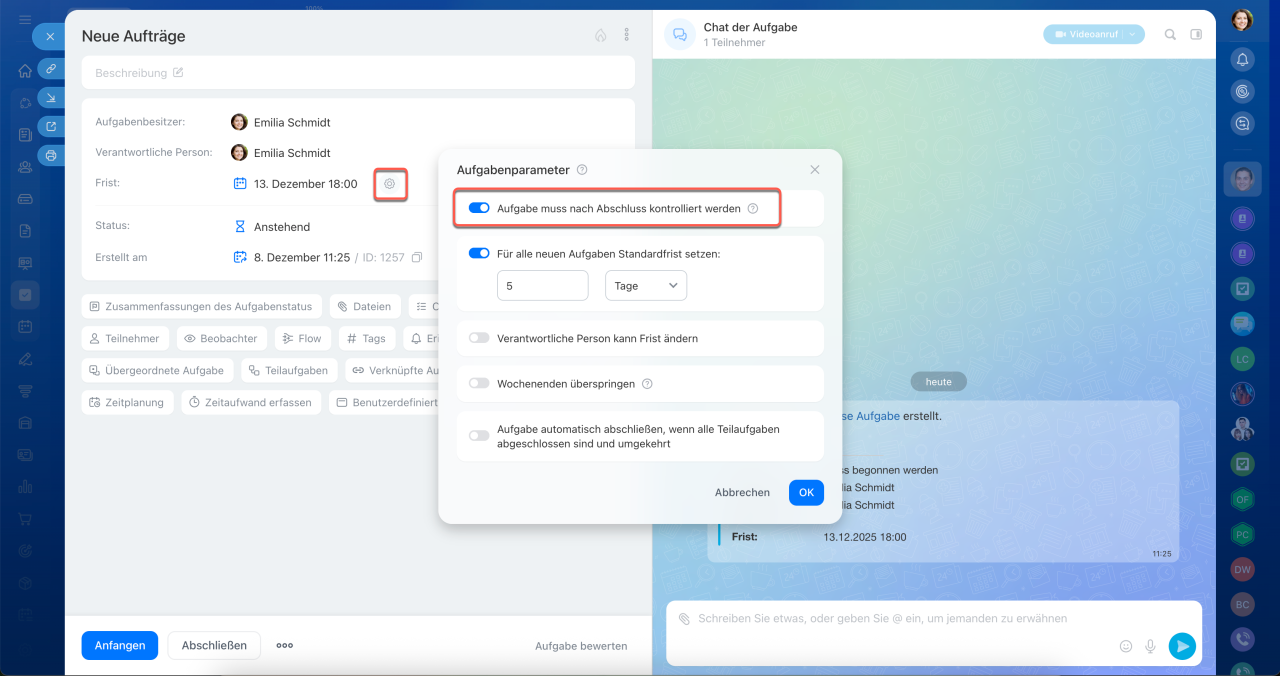Image resolution: width=1280 pixels, height=676 pixels.
Task: Click the Teilaufgaben chip
Action: (x=288, y=370)
